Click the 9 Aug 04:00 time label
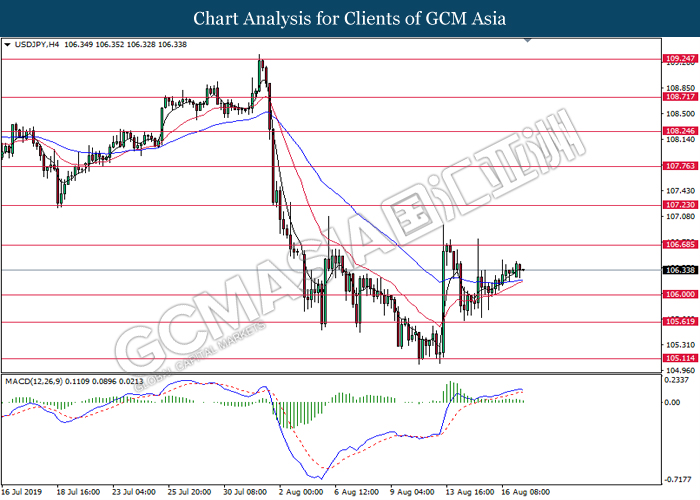700x500 pixels. [x=412, y=492]
